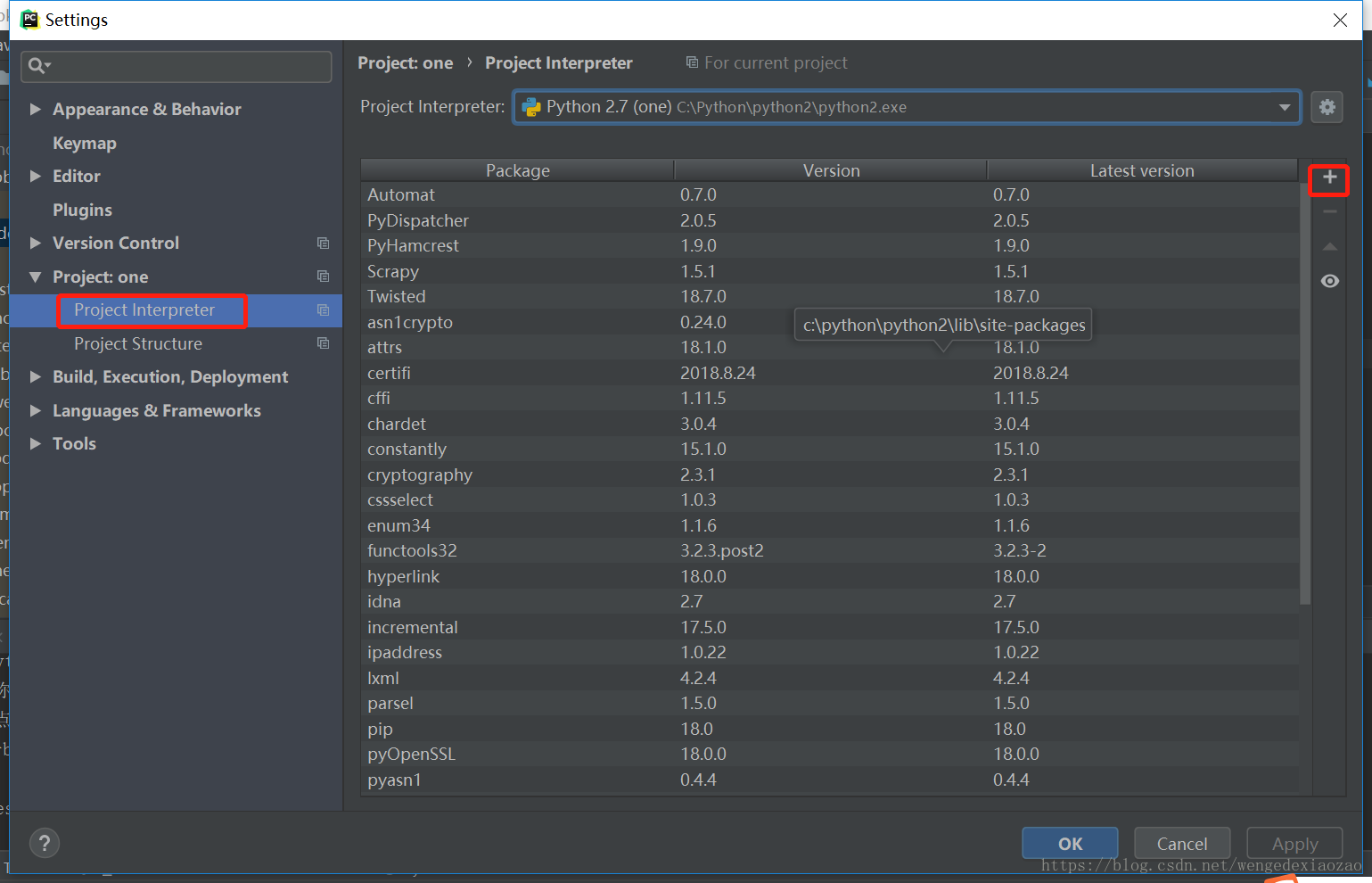Collapse the Project: one section
The height and width of the screenshot is (883, 1372).
pos(35,276)
